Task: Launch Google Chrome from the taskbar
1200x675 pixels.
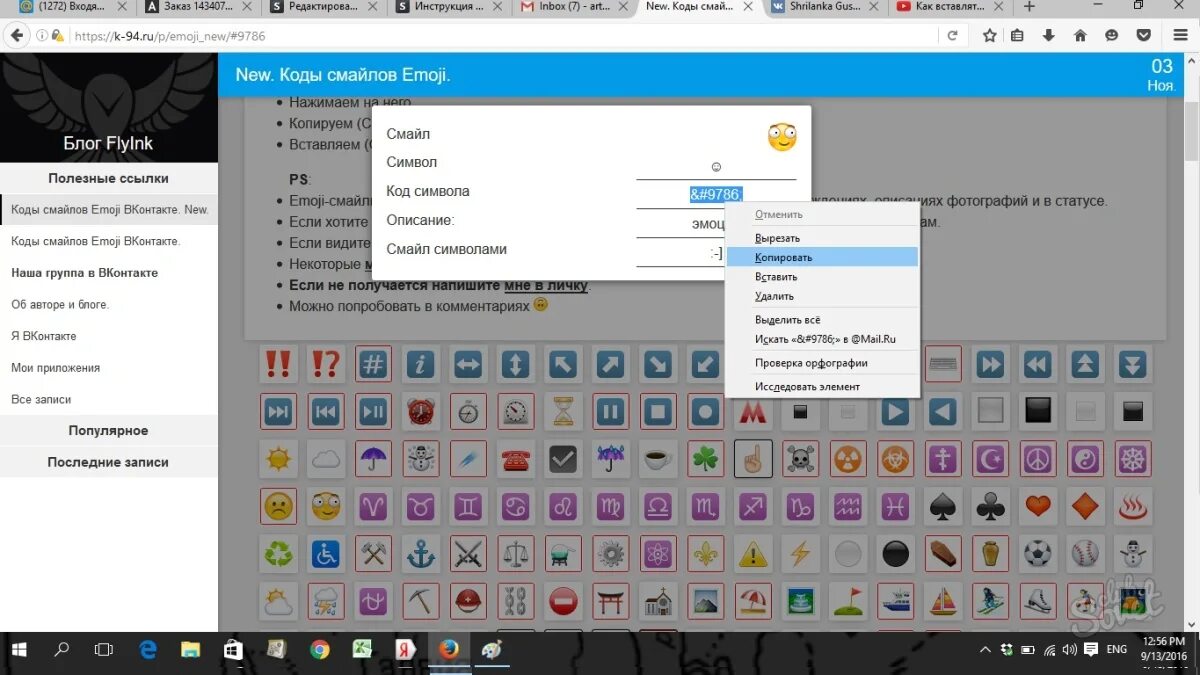Action: (319, 650)
